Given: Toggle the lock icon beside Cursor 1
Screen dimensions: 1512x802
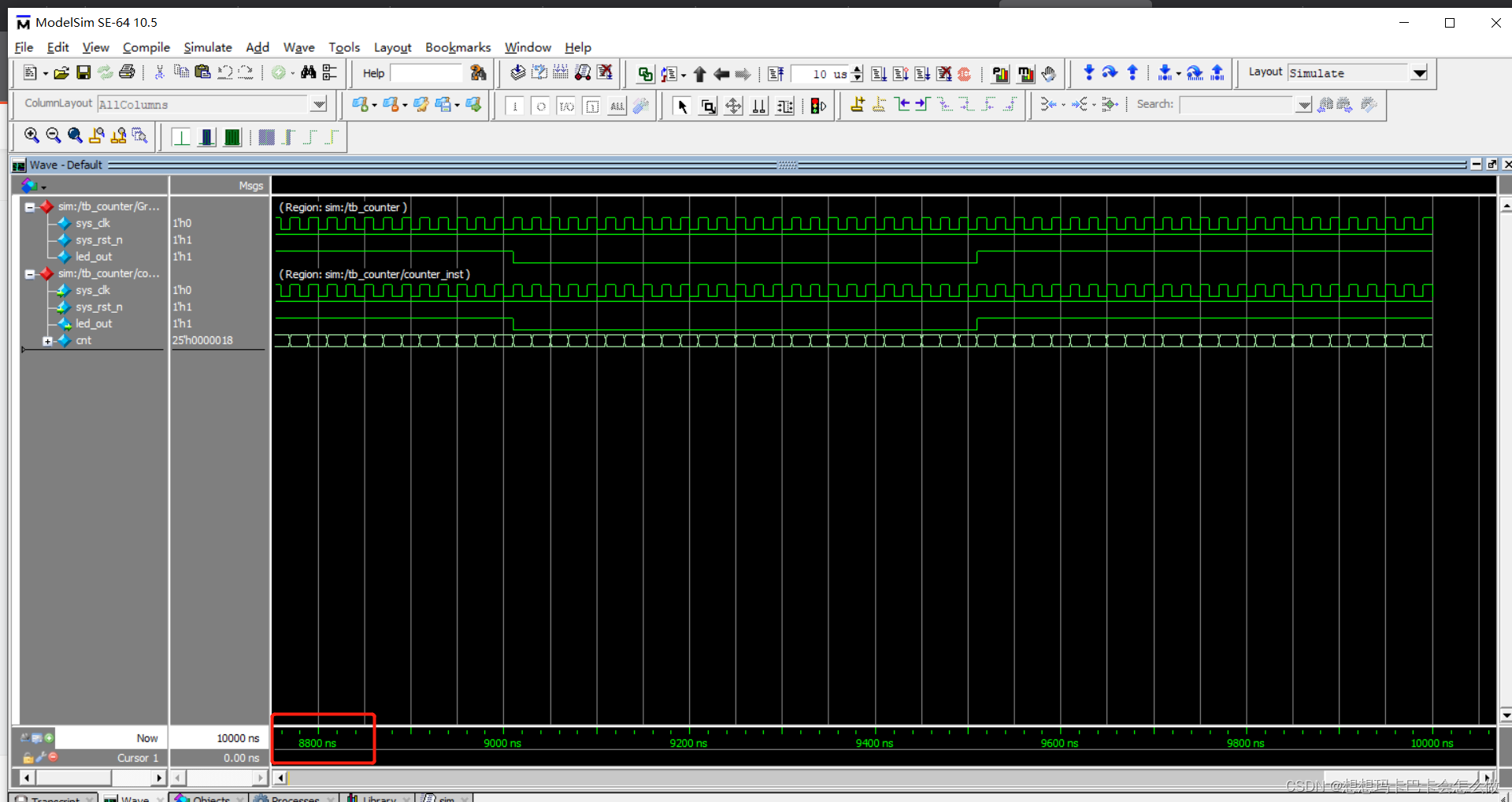Looking at the screenshot, I should pos(28,758).
